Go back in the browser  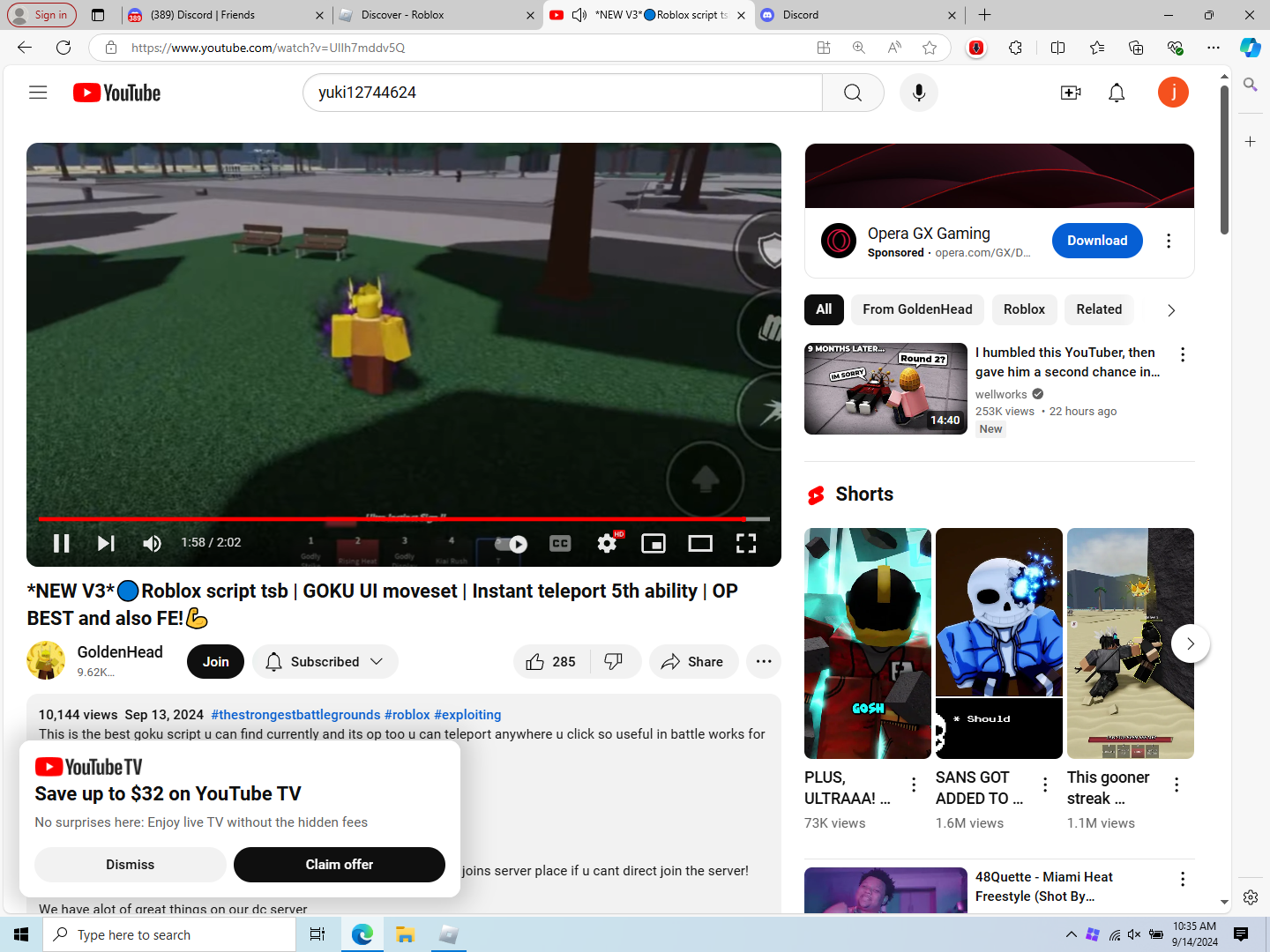25,48
